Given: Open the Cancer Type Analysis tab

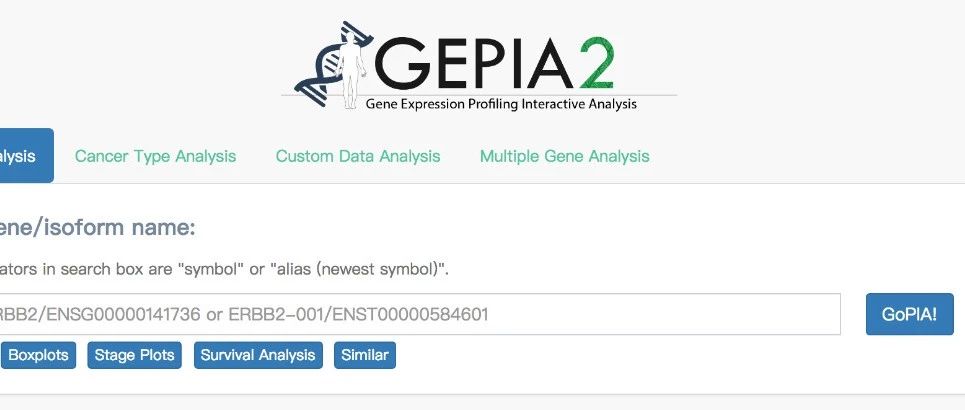Looking at the screenshot, I should tap(155, 156).
